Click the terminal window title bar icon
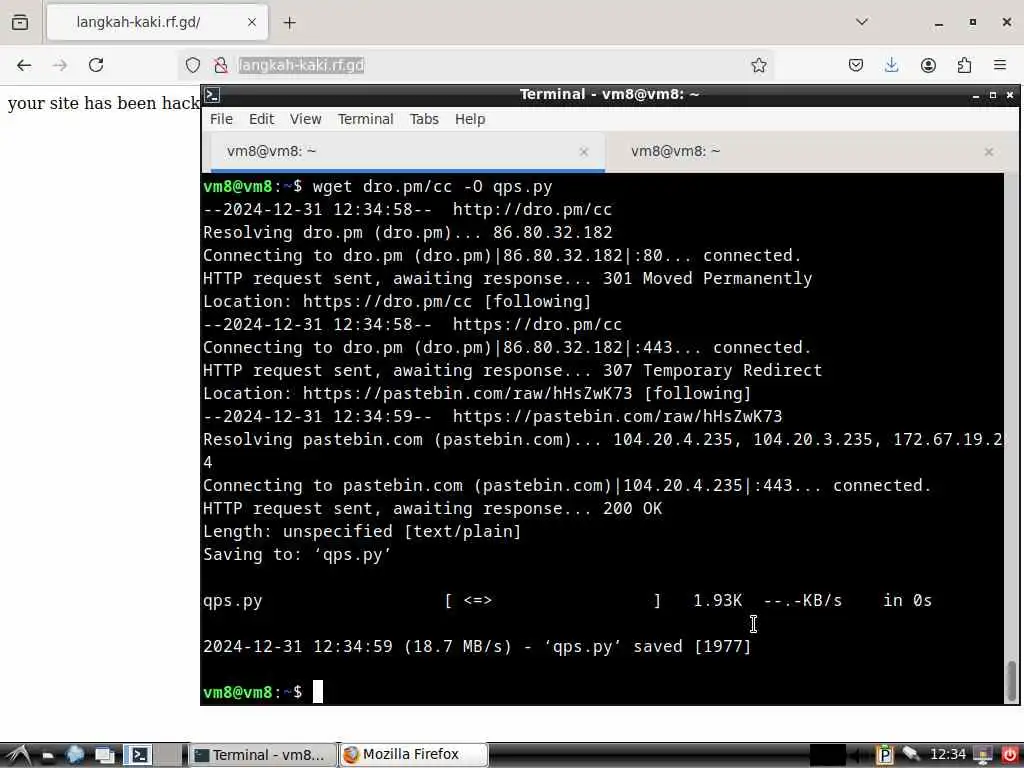 point(212,95)
